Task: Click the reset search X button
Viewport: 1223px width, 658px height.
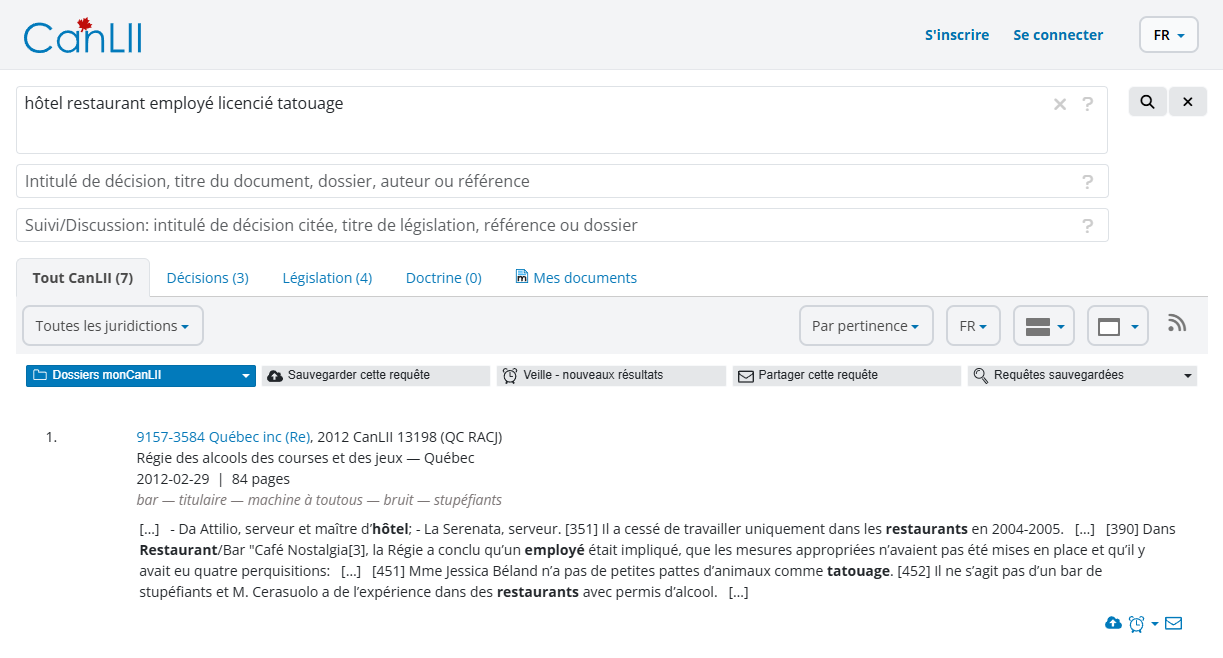Action: (x=1188, y=102)
